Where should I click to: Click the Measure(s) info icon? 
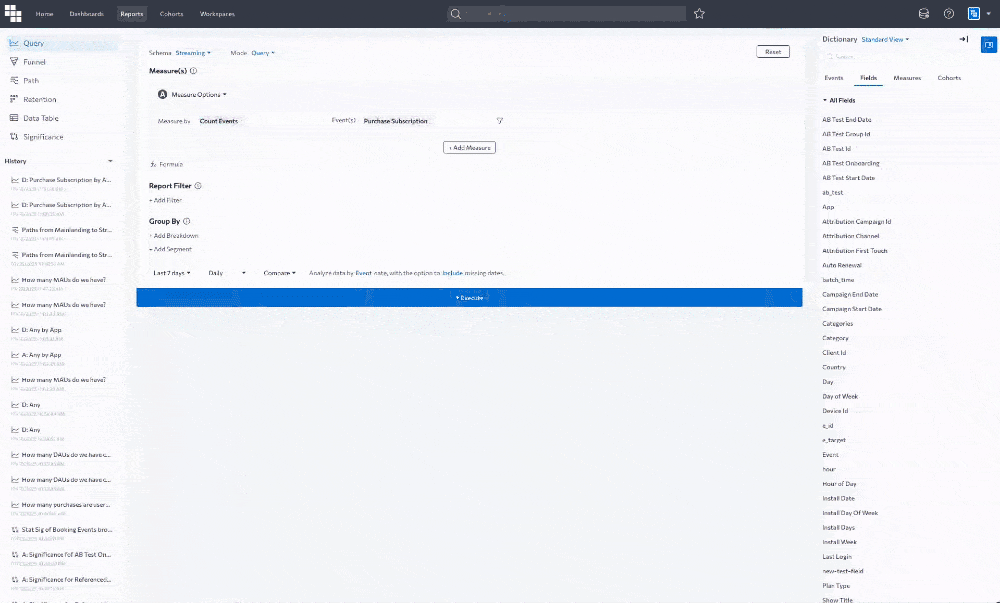(193, 71)
